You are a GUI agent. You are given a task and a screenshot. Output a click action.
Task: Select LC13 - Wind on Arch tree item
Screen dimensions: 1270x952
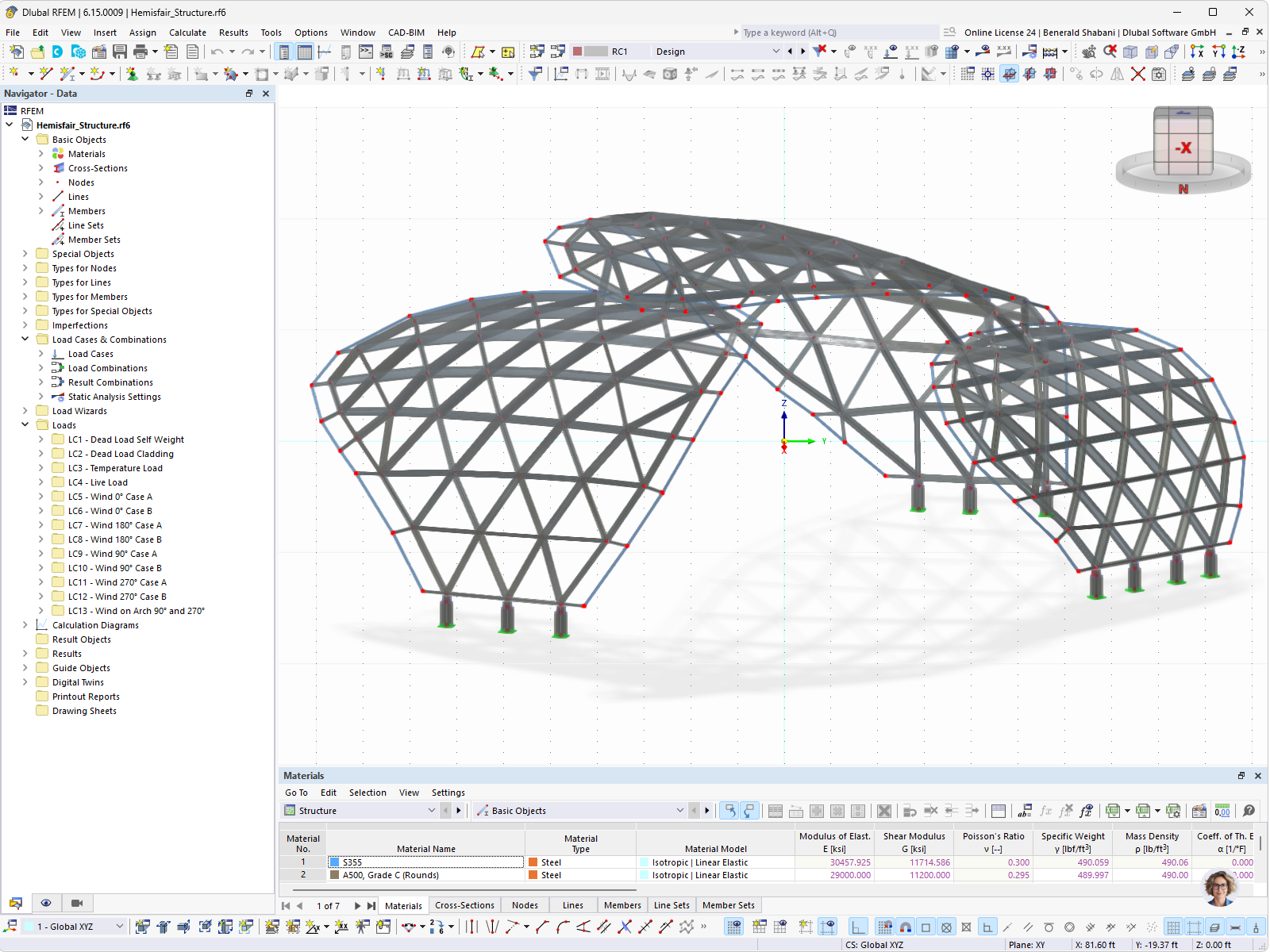[x=136, y=611]
